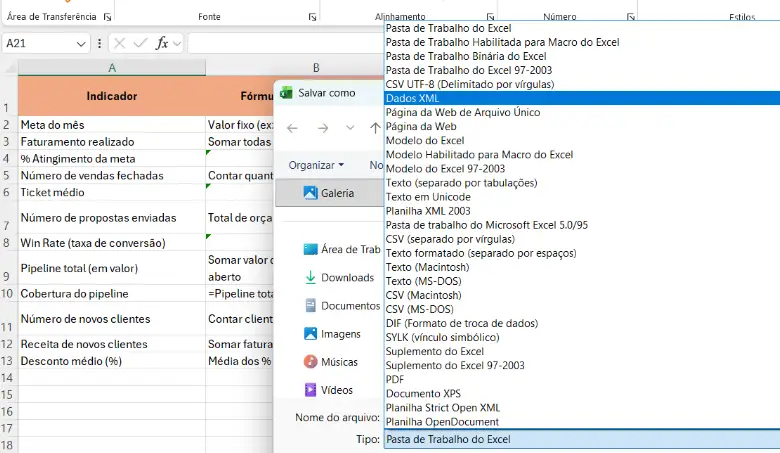Click the insert function fx icon

[x=162, y=43]
